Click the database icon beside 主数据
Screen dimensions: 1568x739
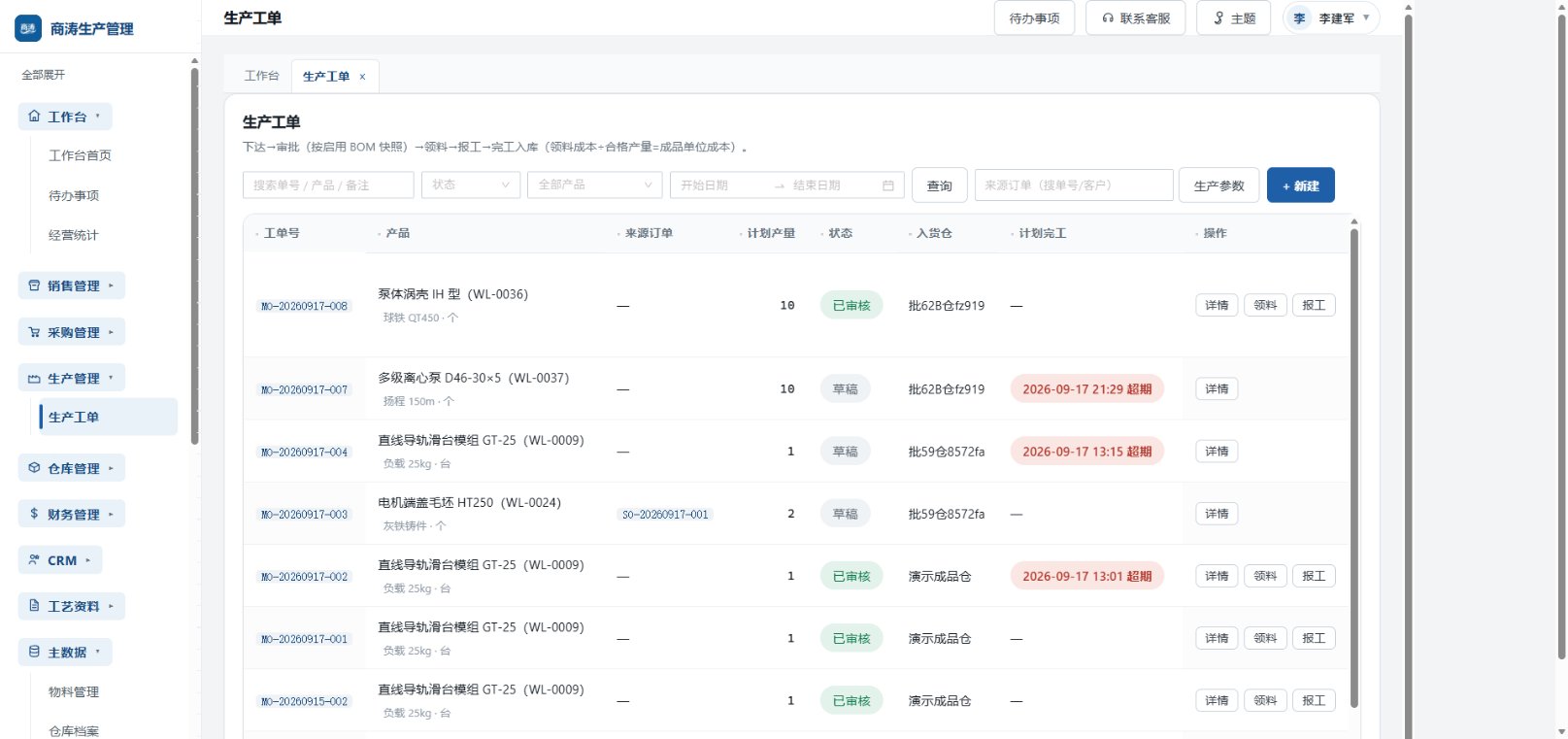coord(35,652)
